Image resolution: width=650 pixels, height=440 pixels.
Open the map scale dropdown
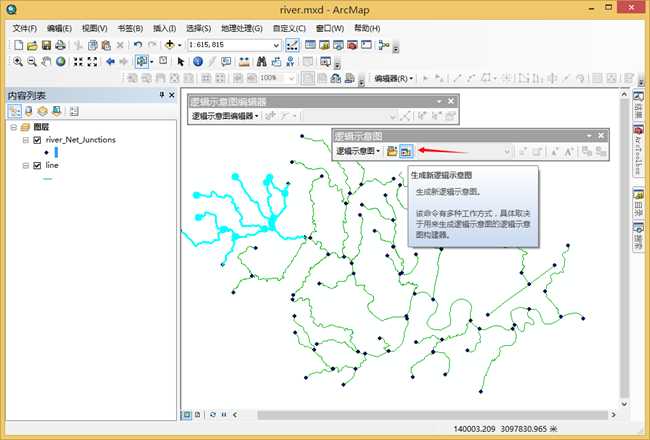point(275,45)
